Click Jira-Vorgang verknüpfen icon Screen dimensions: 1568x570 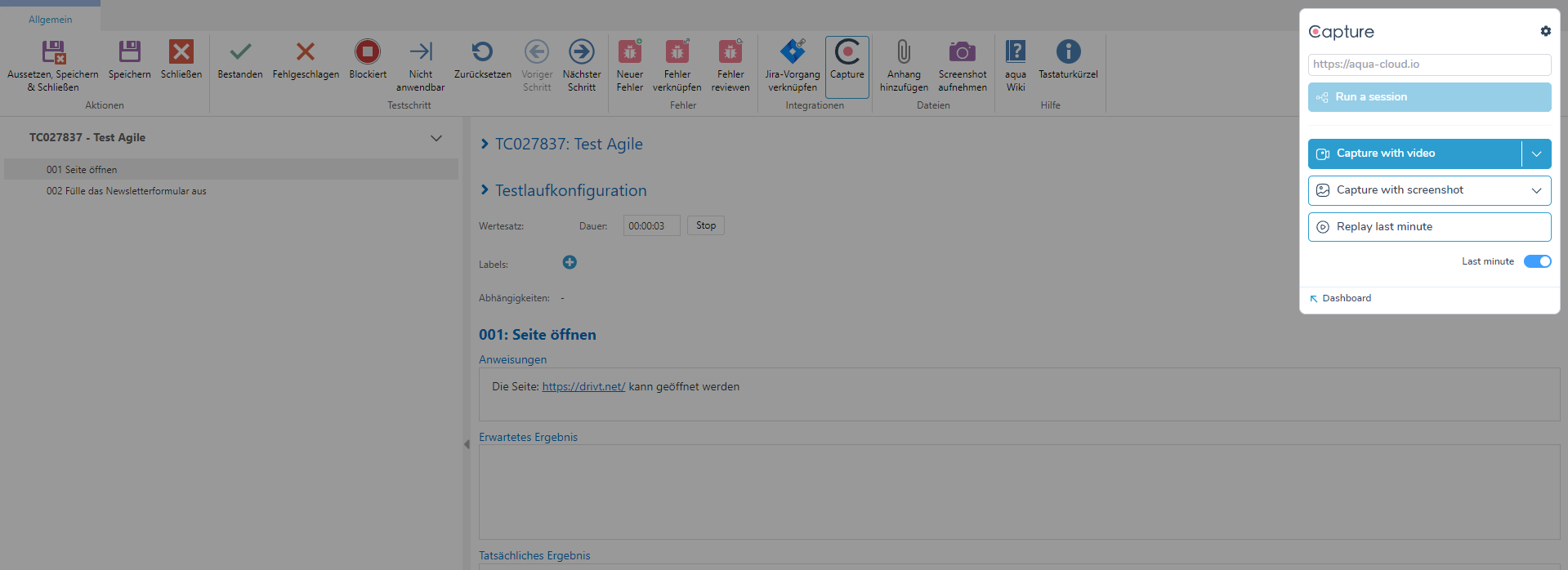792,52
